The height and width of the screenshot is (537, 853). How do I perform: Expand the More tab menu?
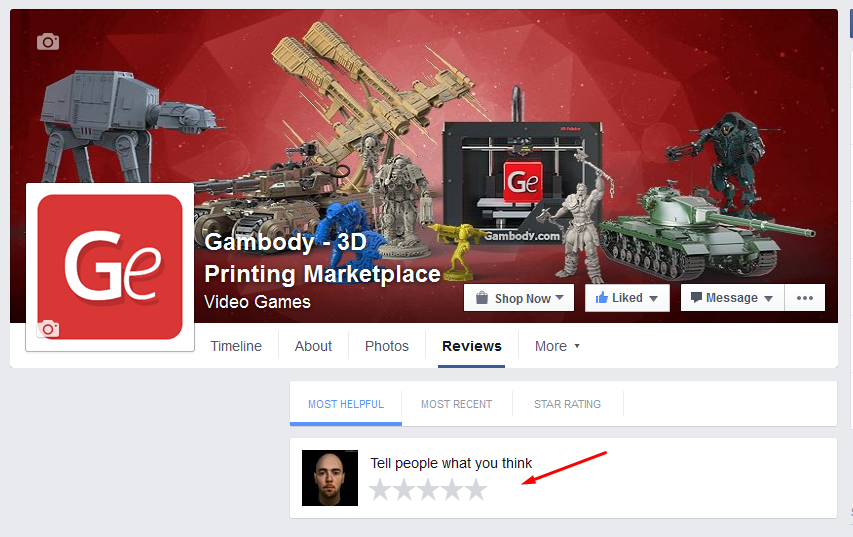coord(557,346)
